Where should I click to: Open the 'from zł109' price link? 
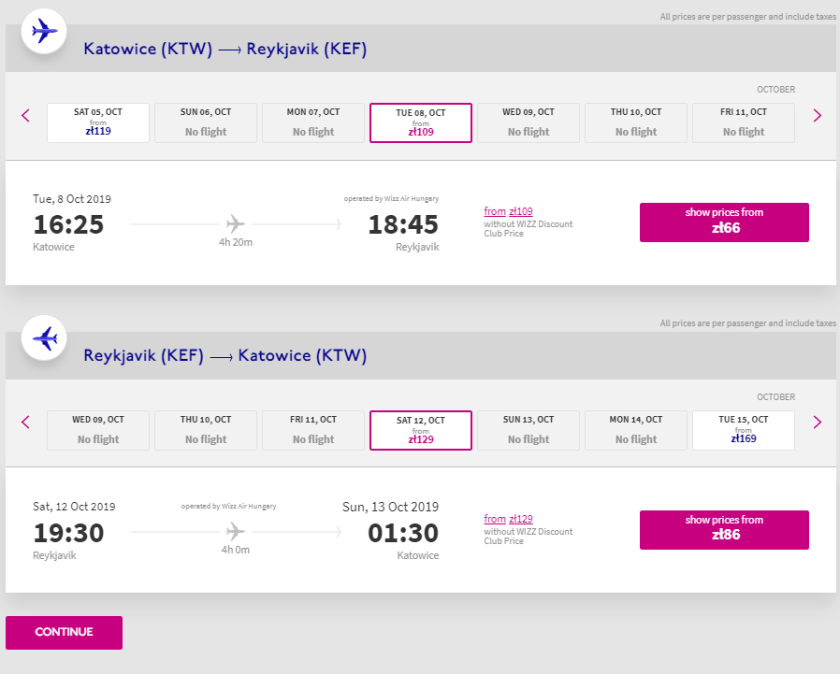508,211
